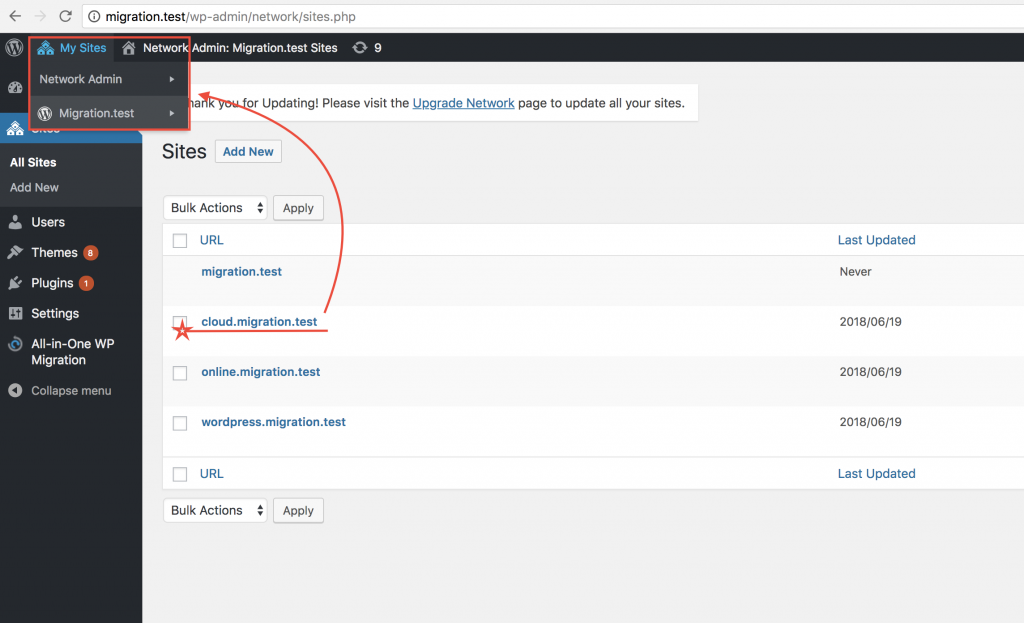Check the wordpress.migration.test site checkbox

click(180, 423)
